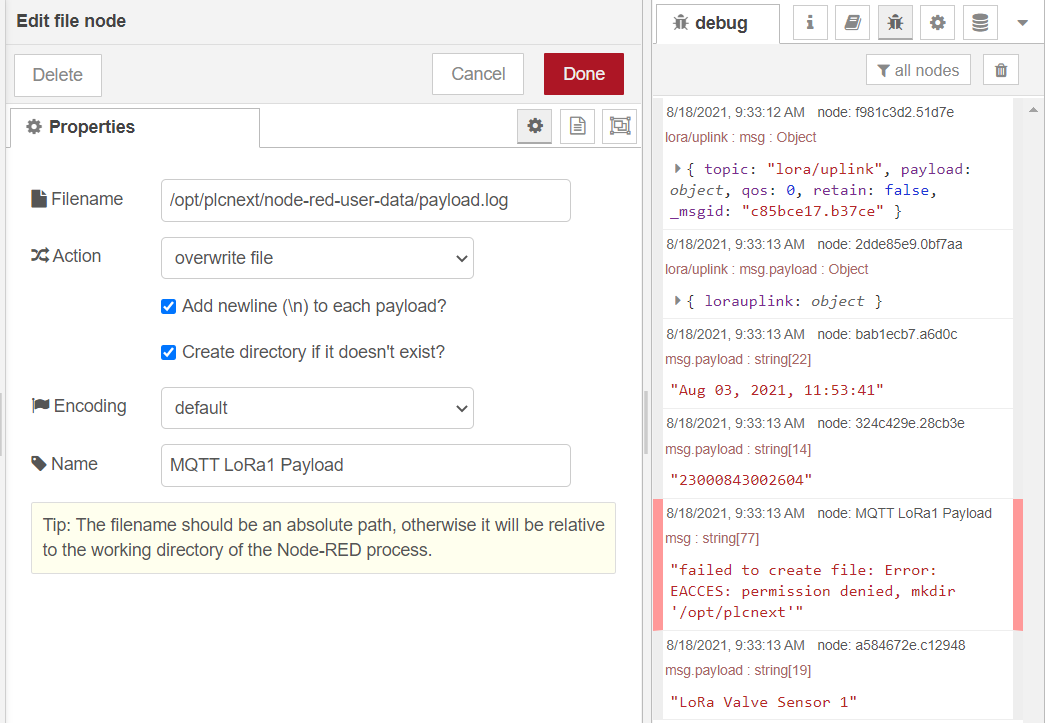Click the "Aug 03, 2021, 11:53:41" payload string
The width and height of the screenshot is (1045, 723).
(777, 390)
